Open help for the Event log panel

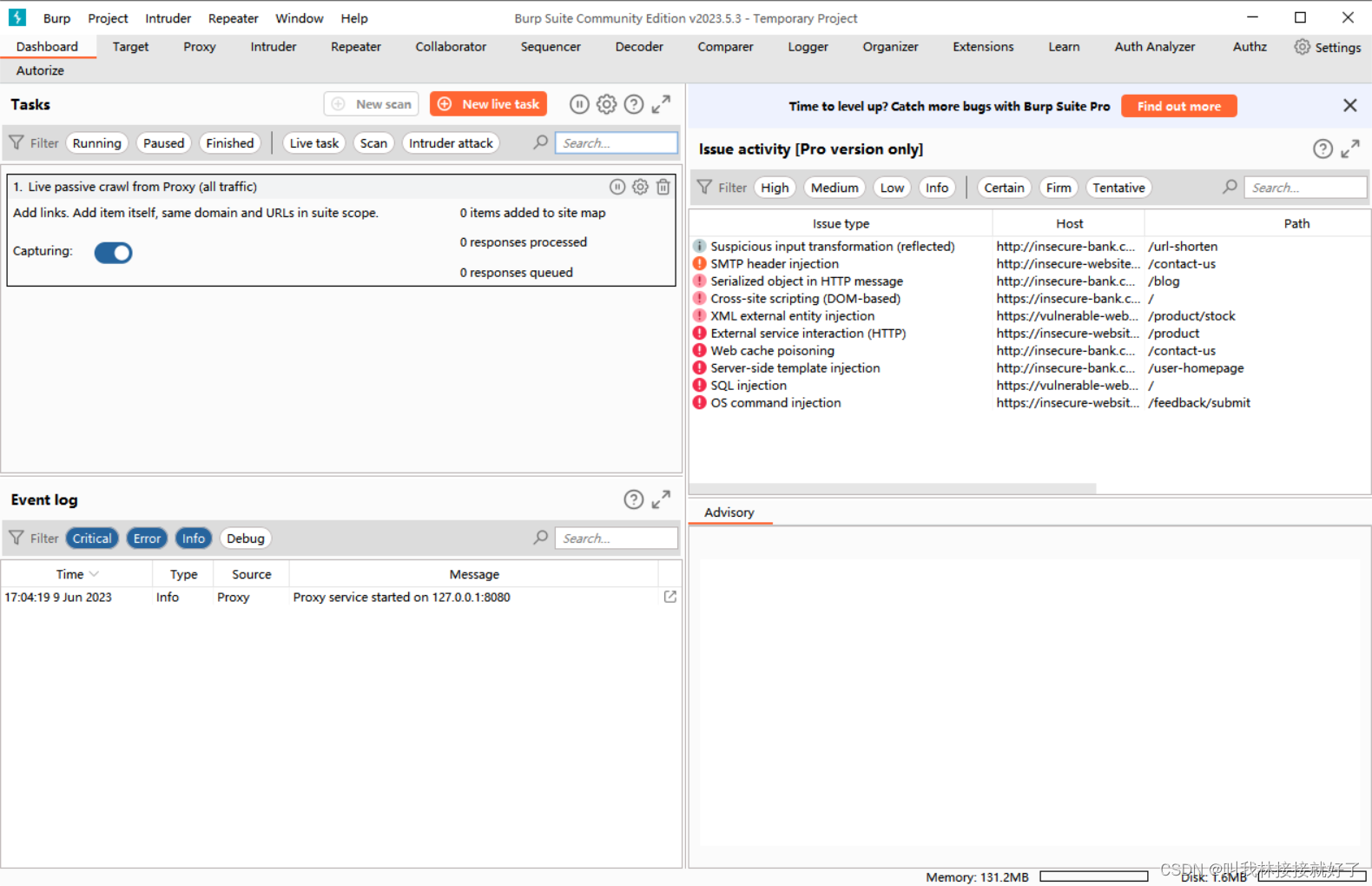coord(634,499)
